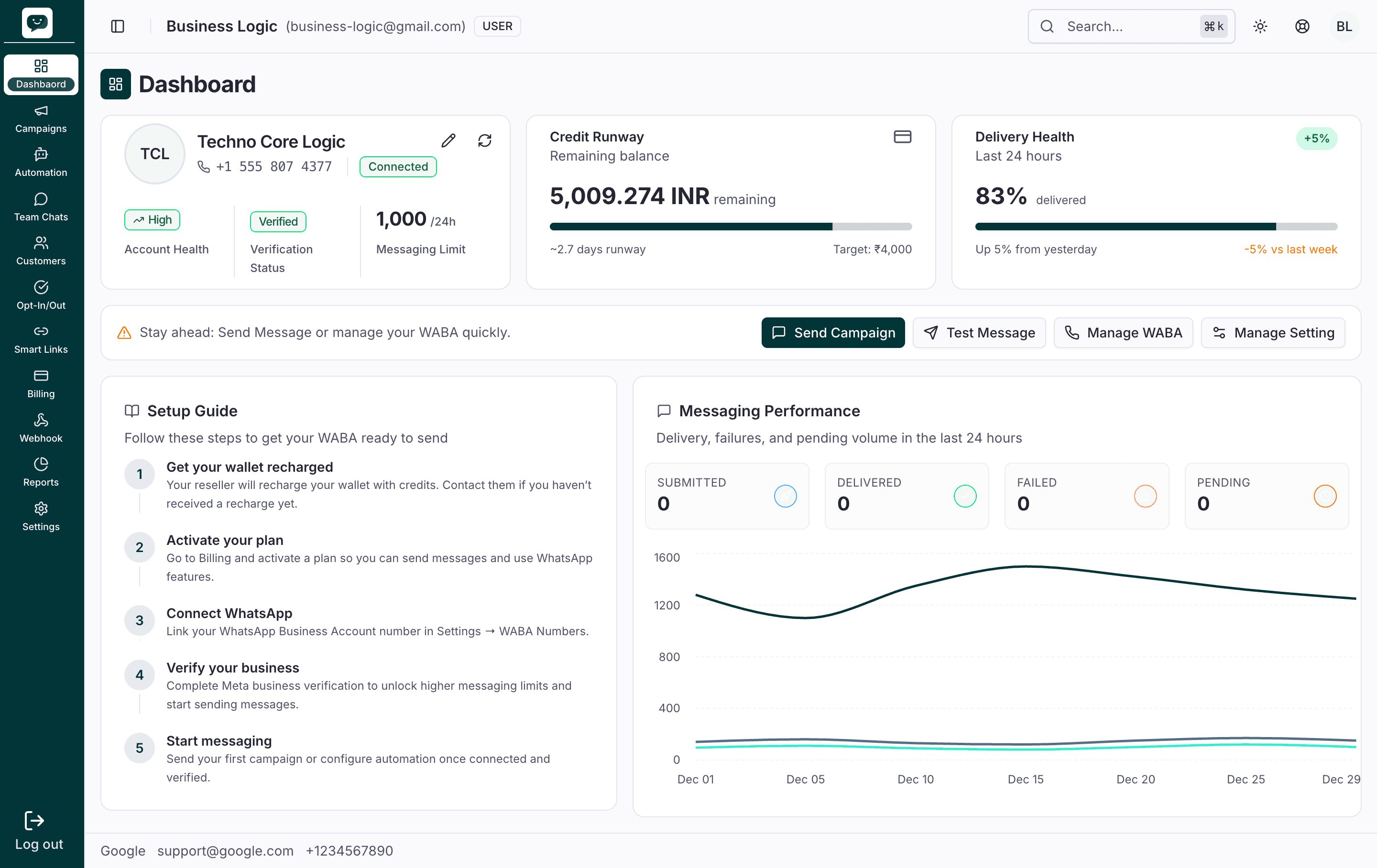
Task: Select step 1 Get your wallet recharged
Action: (359, 485)
